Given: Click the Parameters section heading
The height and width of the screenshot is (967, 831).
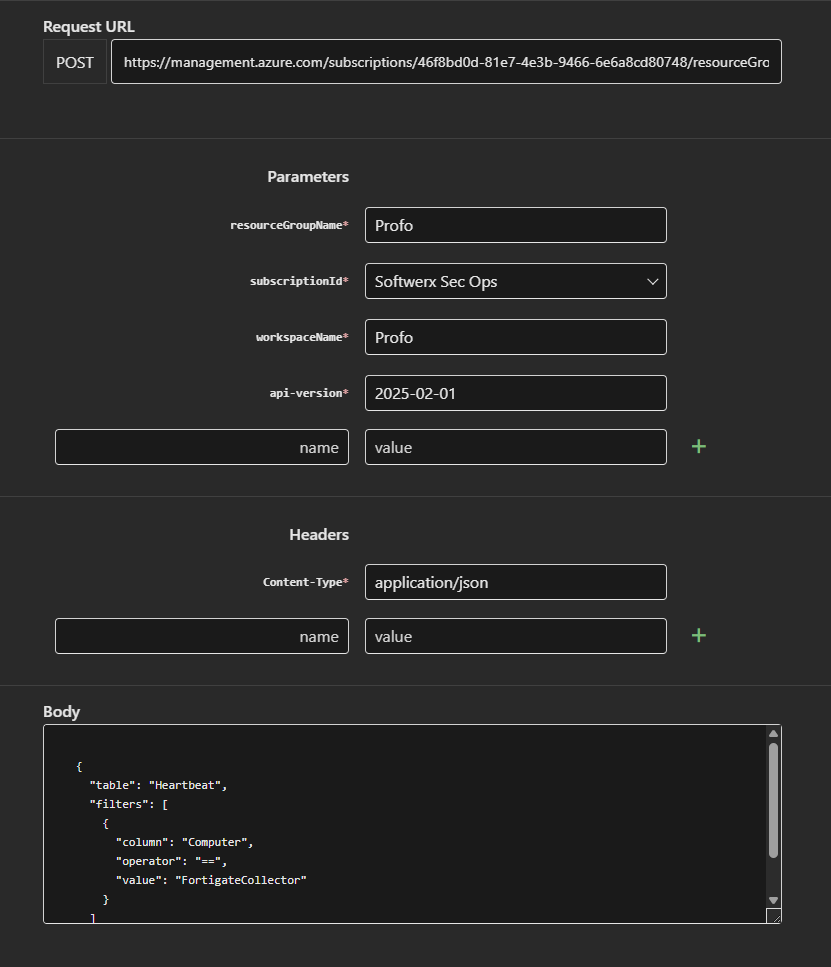Looking at the screenshot, I should pos(308,177).
